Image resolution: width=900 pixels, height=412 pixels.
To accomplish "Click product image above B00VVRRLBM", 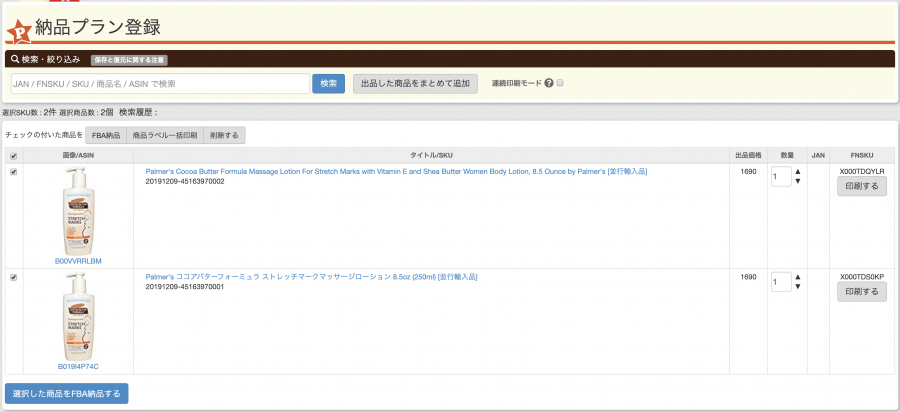I will [78, 211].
